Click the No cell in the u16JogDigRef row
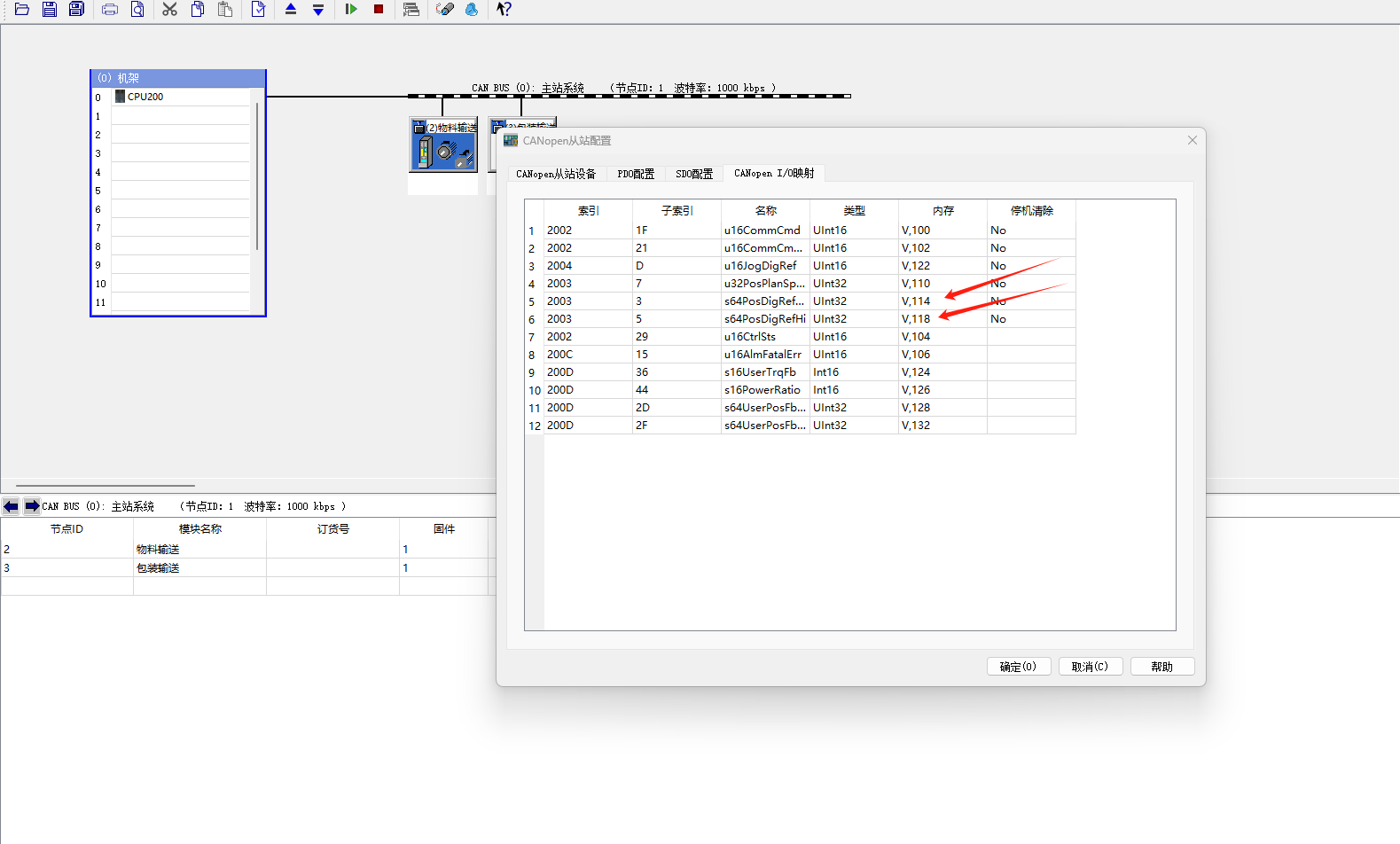Image resolution: width=1400 pixels, height=844 pixels. tap(1032, 266)
